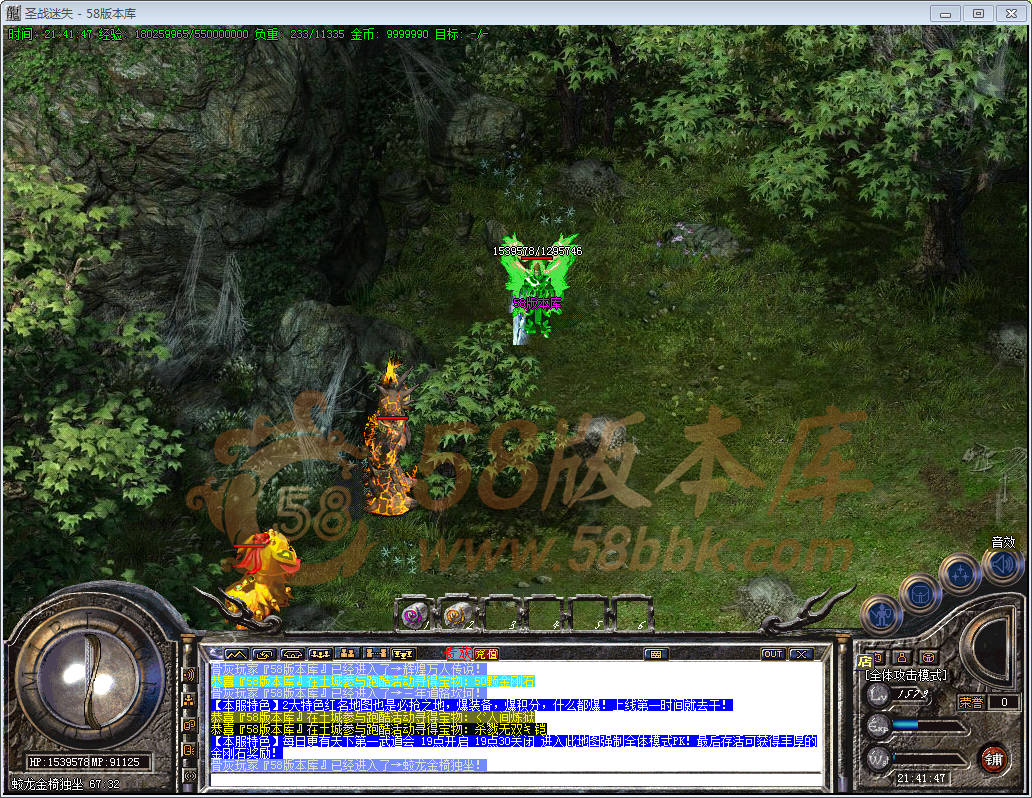
Task: Click chat line about 天下第一武道会
Action: click(x=513, y=747)
